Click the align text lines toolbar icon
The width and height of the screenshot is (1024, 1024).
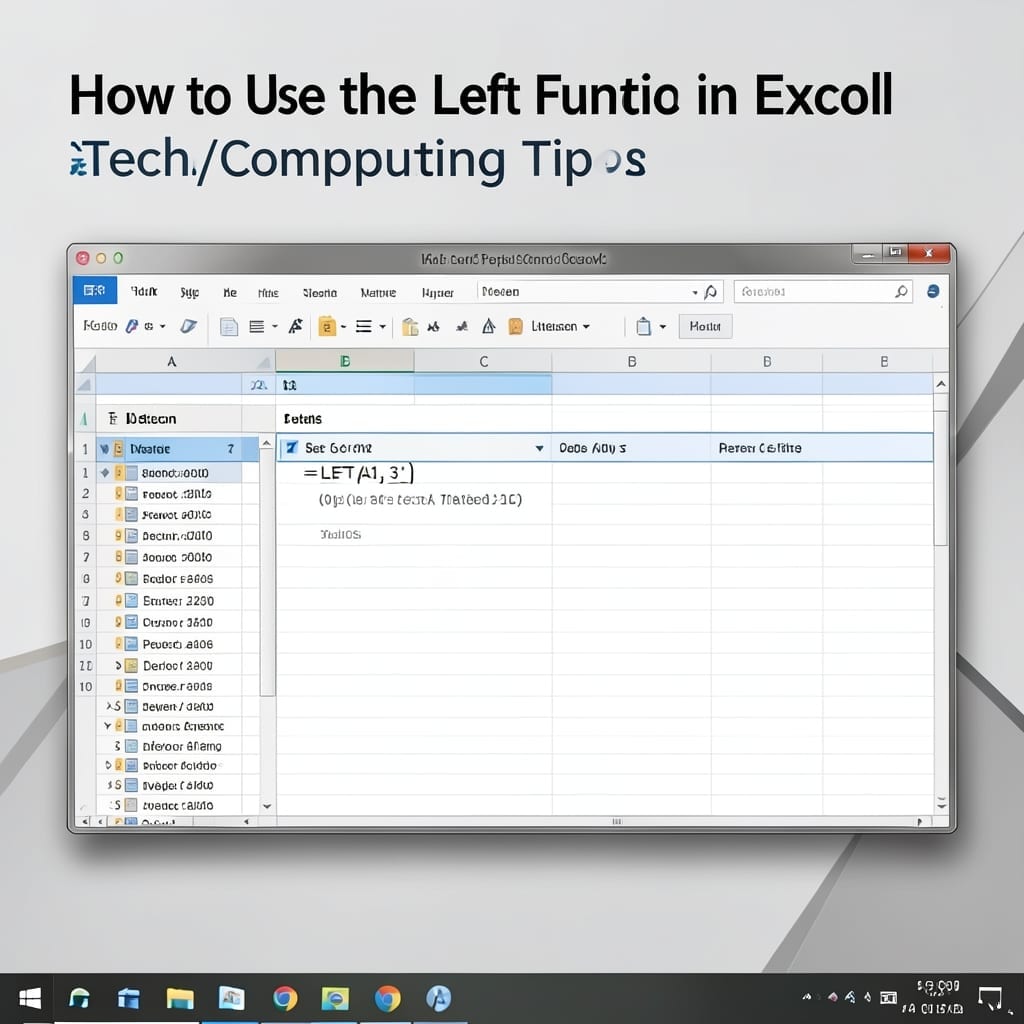point(257,326)
